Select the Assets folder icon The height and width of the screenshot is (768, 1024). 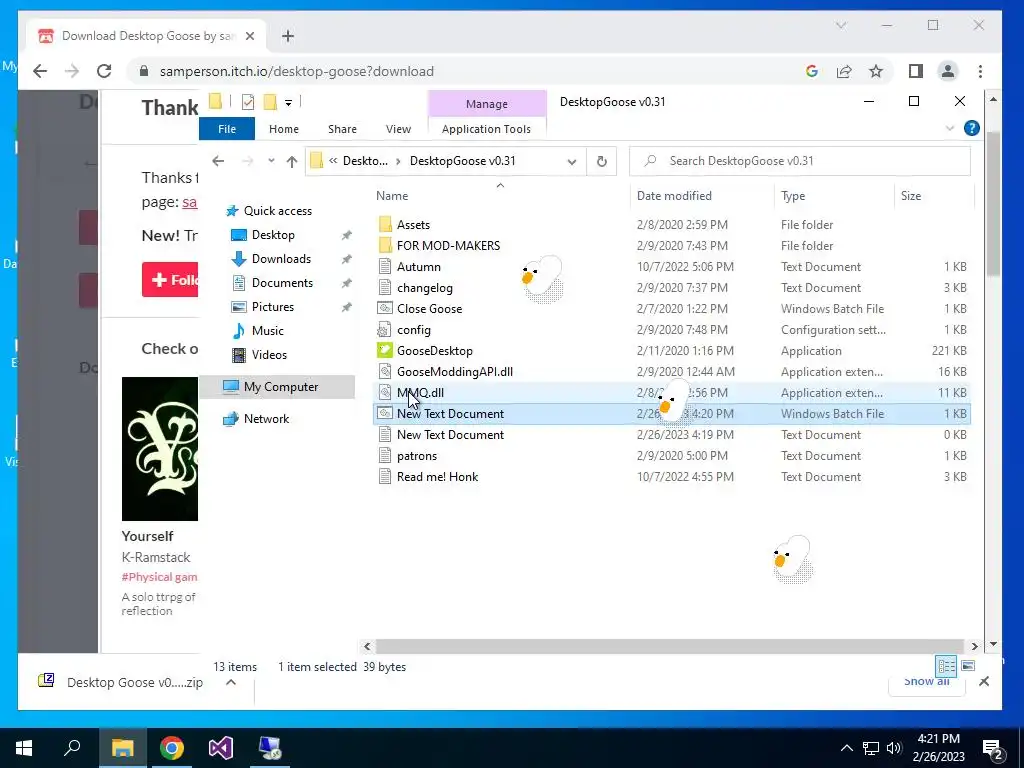click(x=385, y=224)
